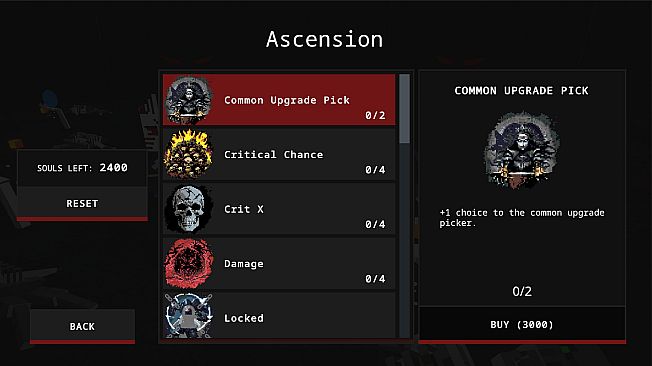Click the upgrade description text
The height and width of the screenshot is (366, 652).
click(x=522, y=218)
